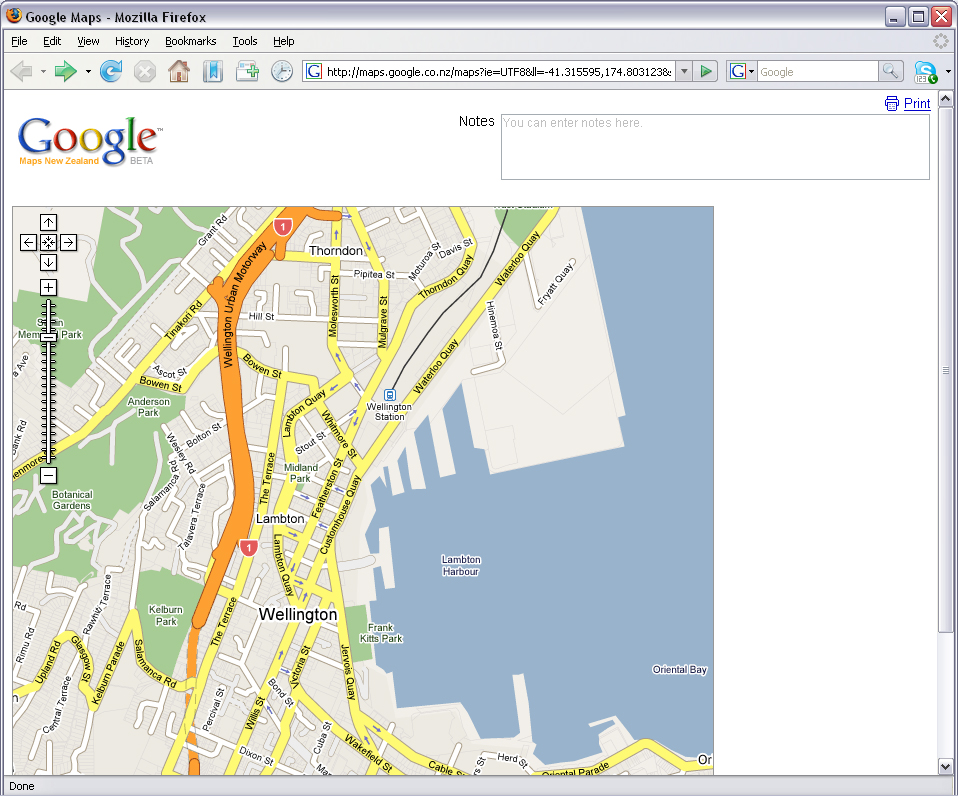Click the Home toolbar icon

point(176,71)
